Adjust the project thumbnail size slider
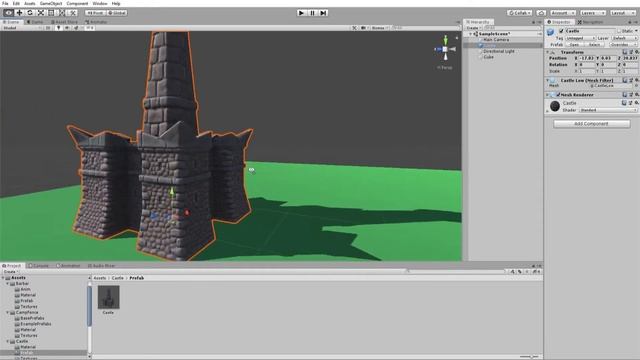Screen dimensions: 640x360 pyautogui.click(x=531, y=357)
